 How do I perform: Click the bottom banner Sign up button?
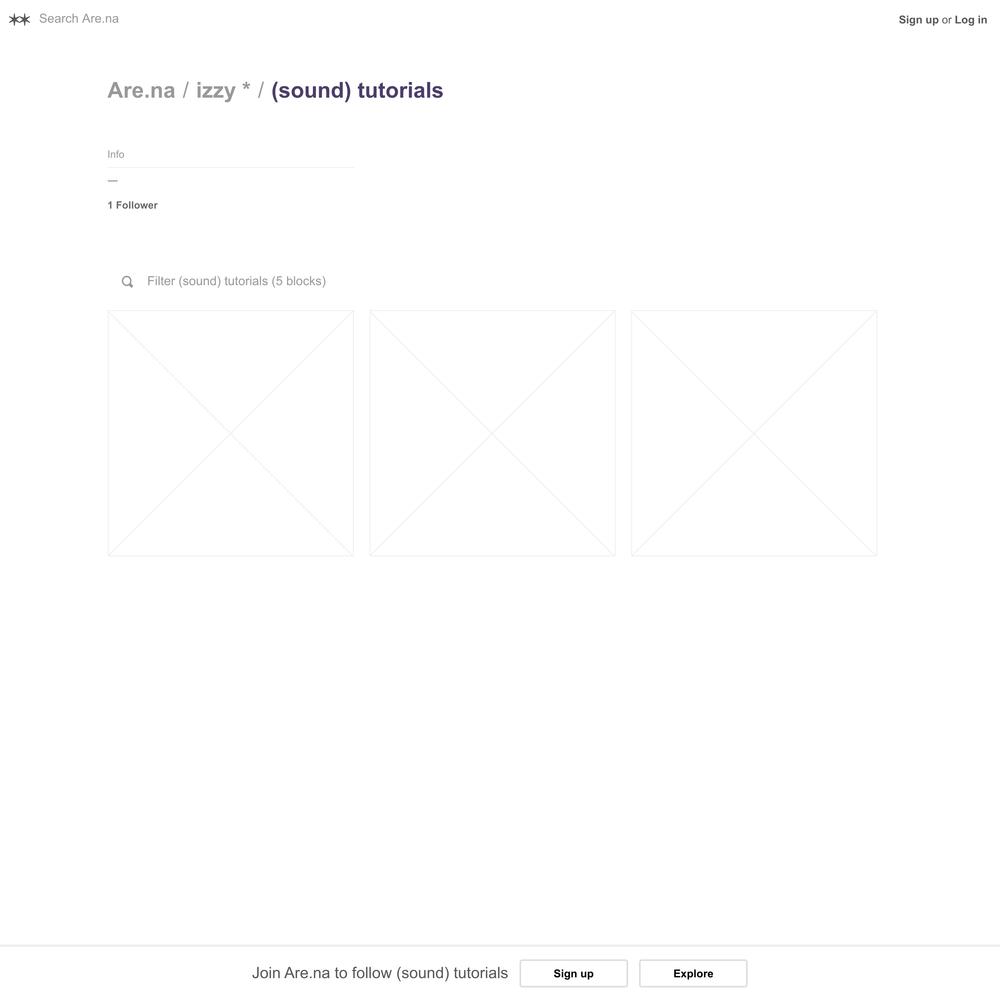pyautogui.click(x=573, y=973)
